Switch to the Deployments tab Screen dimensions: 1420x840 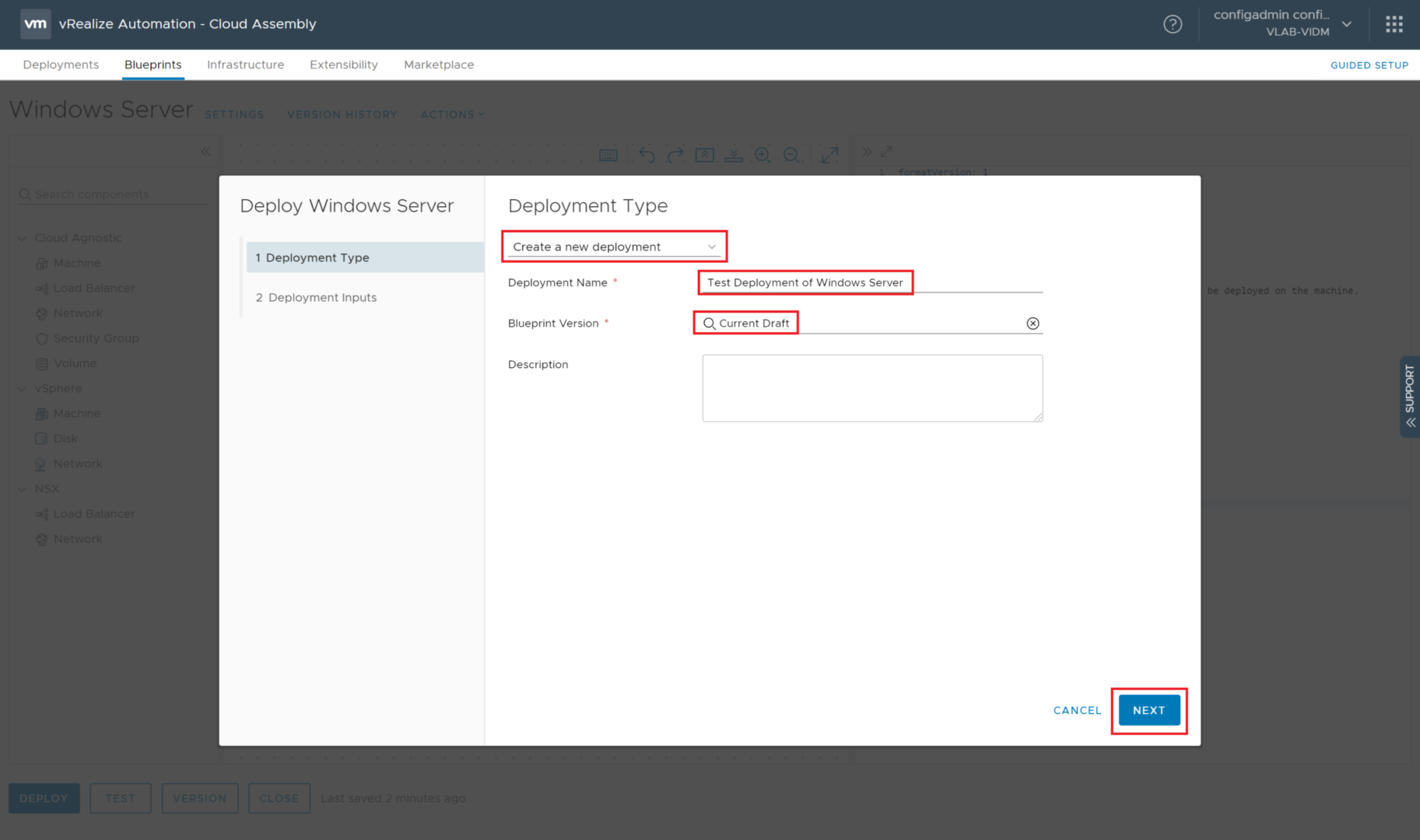click(x=61, y=65)
